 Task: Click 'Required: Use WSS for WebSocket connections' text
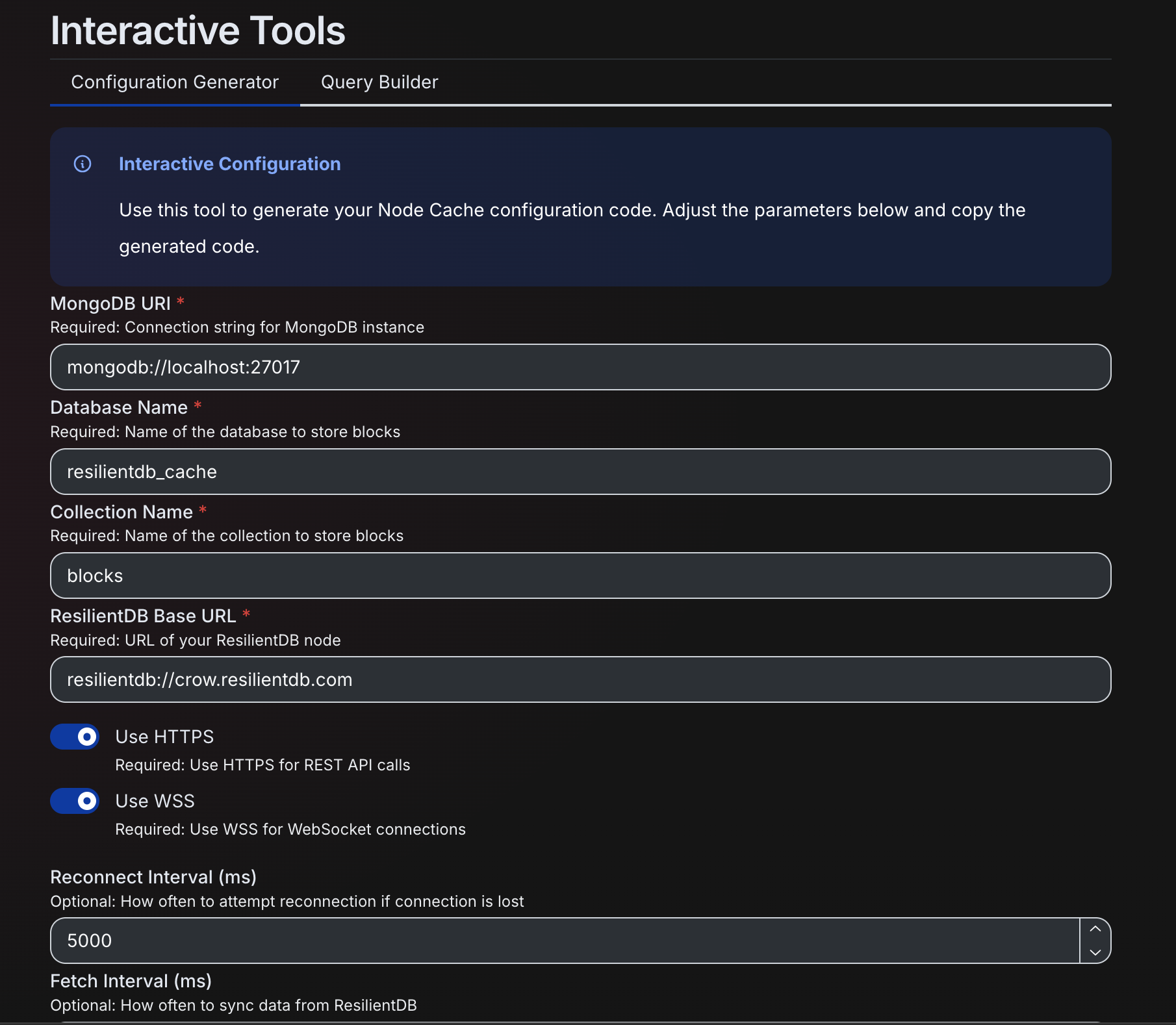pyautogui.click(x=290, y=829)
